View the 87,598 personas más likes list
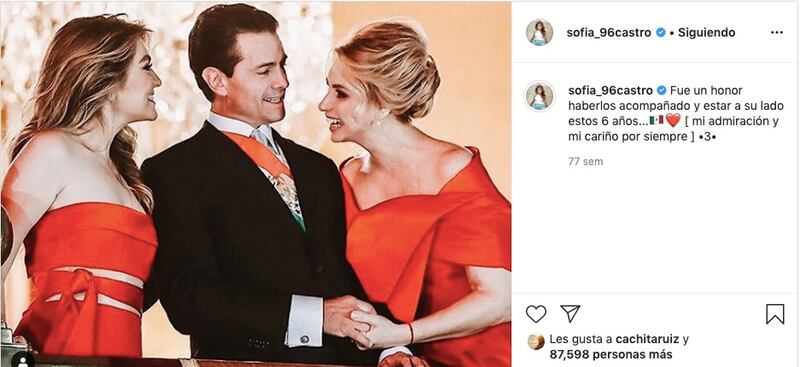This screenshot has width=800, height=367. coord(611,354)
